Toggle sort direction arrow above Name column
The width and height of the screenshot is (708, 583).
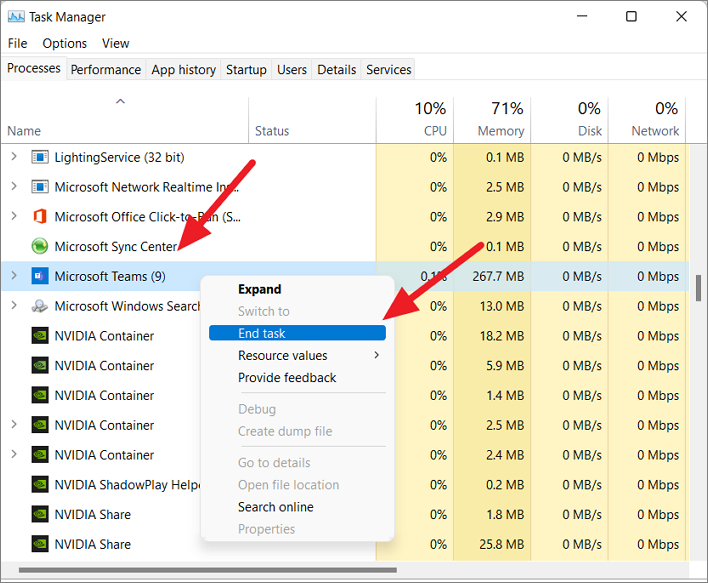coord(120,102)
